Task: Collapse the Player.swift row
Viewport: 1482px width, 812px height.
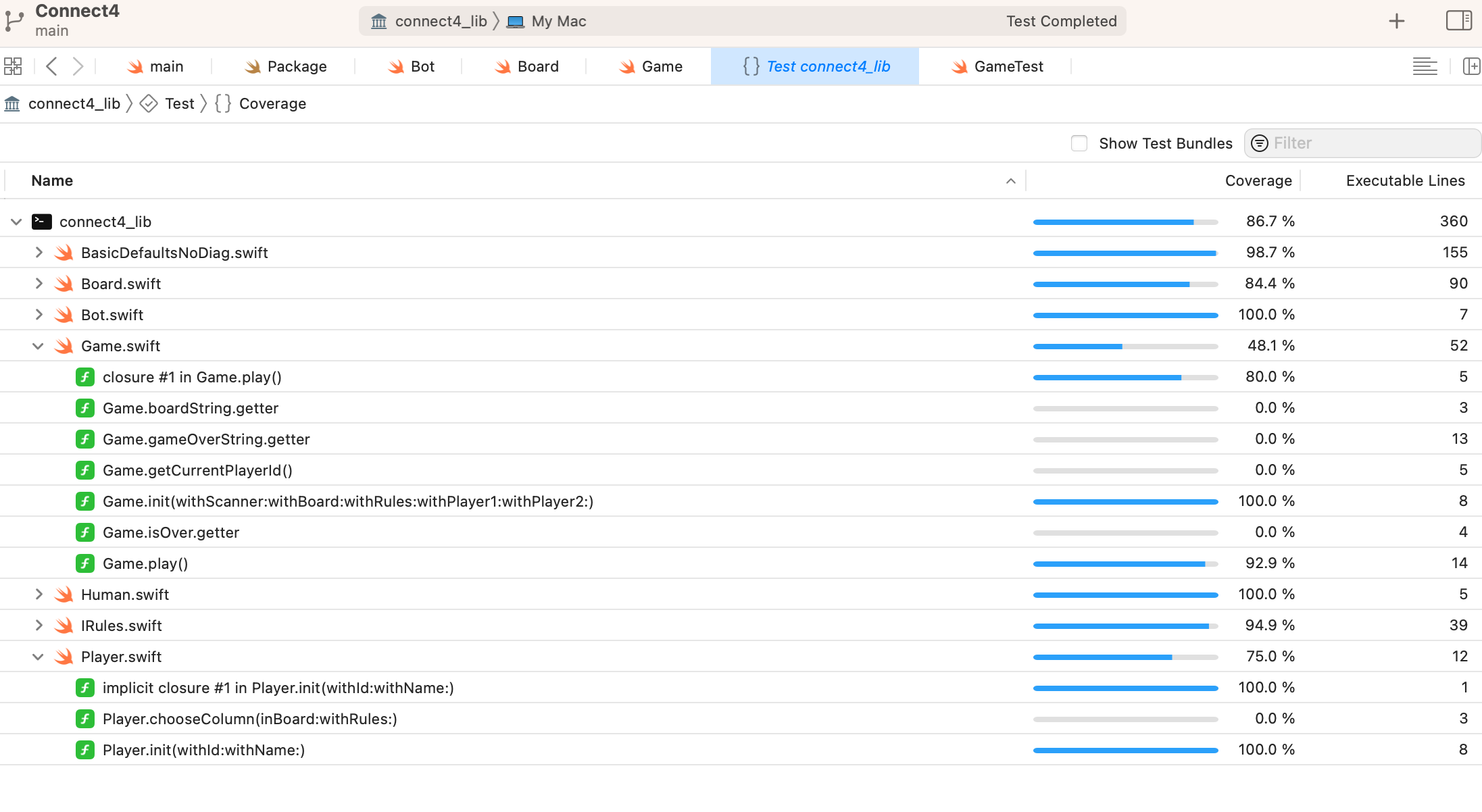Action: (x=38, y=657)
